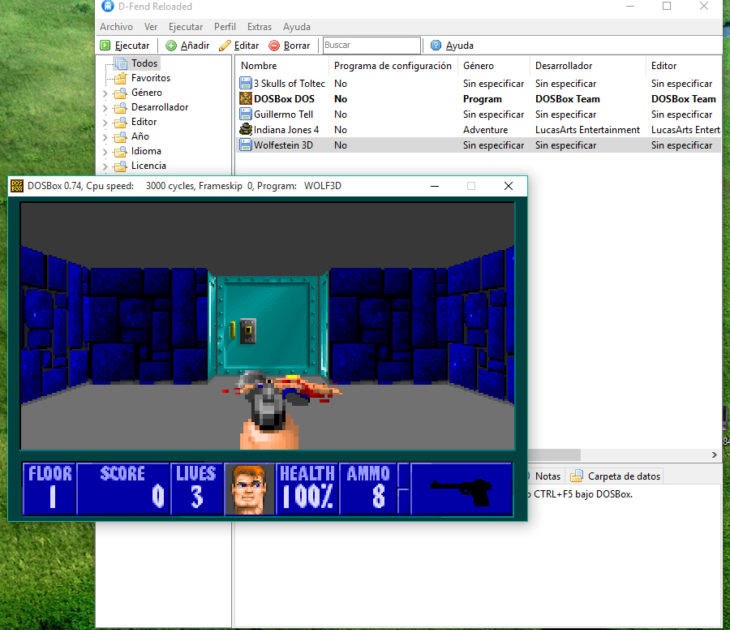The height and width of the screenshot is (630, 730).
Task: Open the Ver menu
Action: (x=151, y=27)
